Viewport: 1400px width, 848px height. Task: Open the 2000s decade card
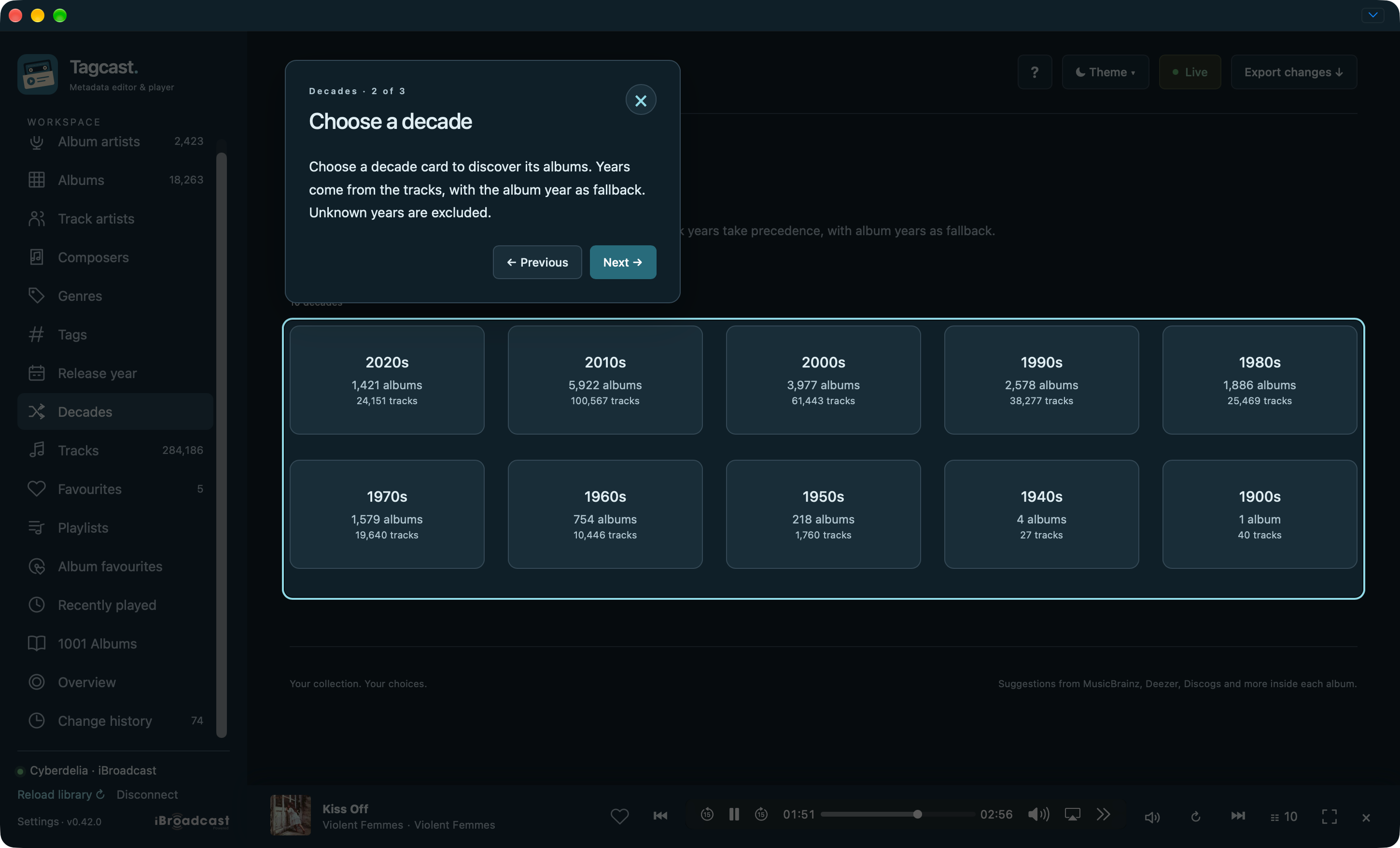[823, 380]
